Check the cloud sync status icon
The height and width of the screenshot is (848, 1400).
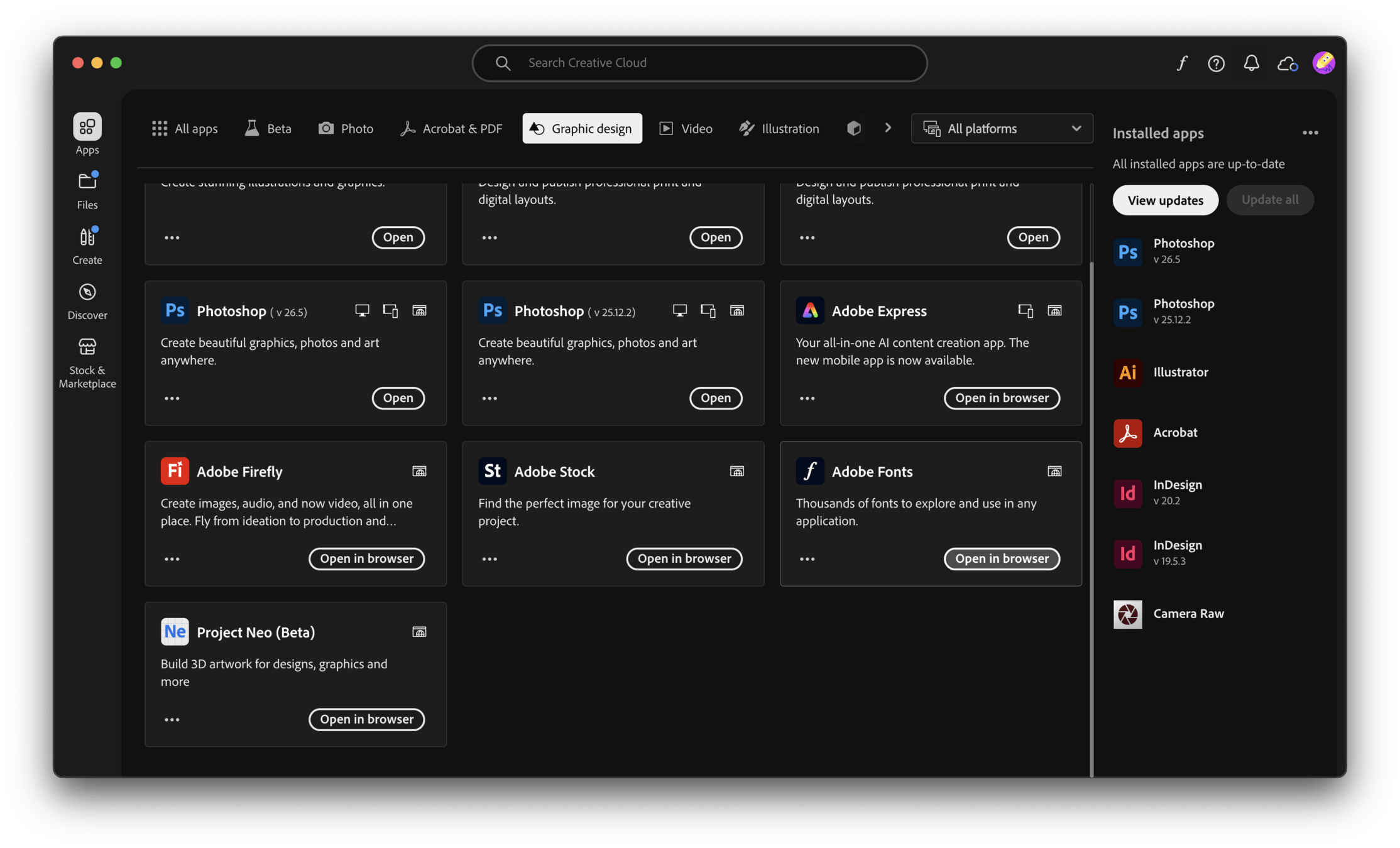point(1287,63)
